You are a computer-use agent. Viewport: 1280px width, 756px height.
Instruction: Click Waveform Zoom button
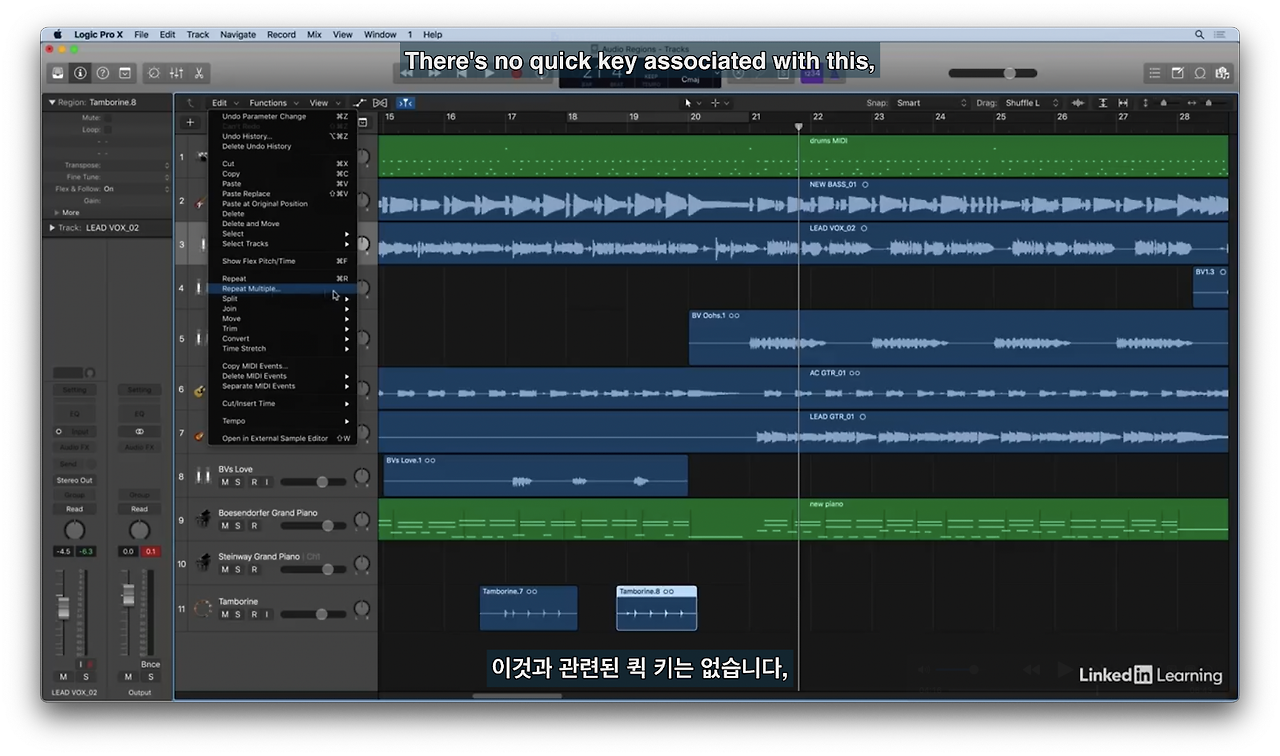pos(1078,103)
